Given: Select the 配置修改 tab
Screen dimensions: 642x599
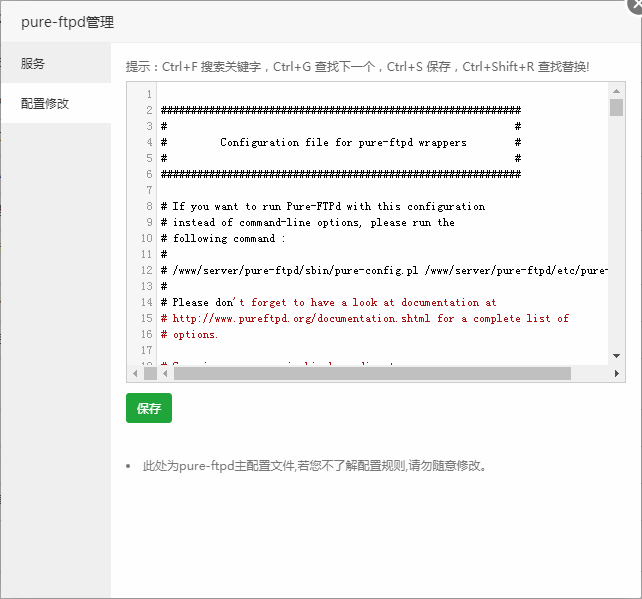Looking at the screenshot, I should tap(56, 103).
